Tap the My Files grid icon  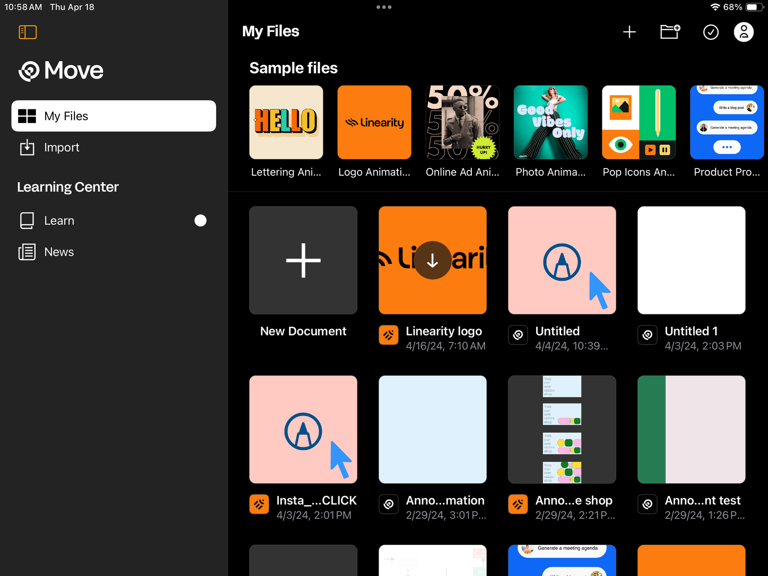pyautogui.click(x=27, y=116)
